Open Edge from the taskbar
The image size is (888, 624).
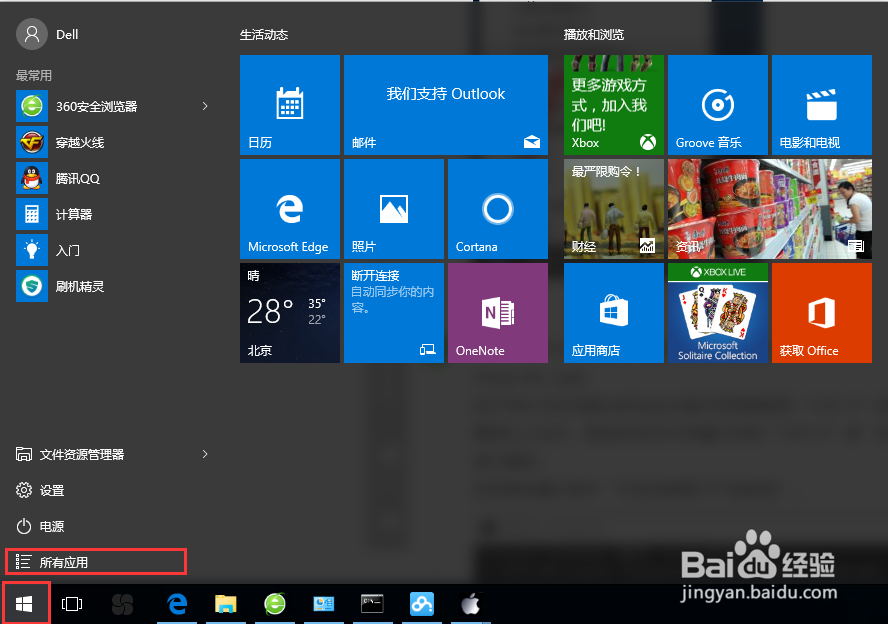tap(177, 604)
